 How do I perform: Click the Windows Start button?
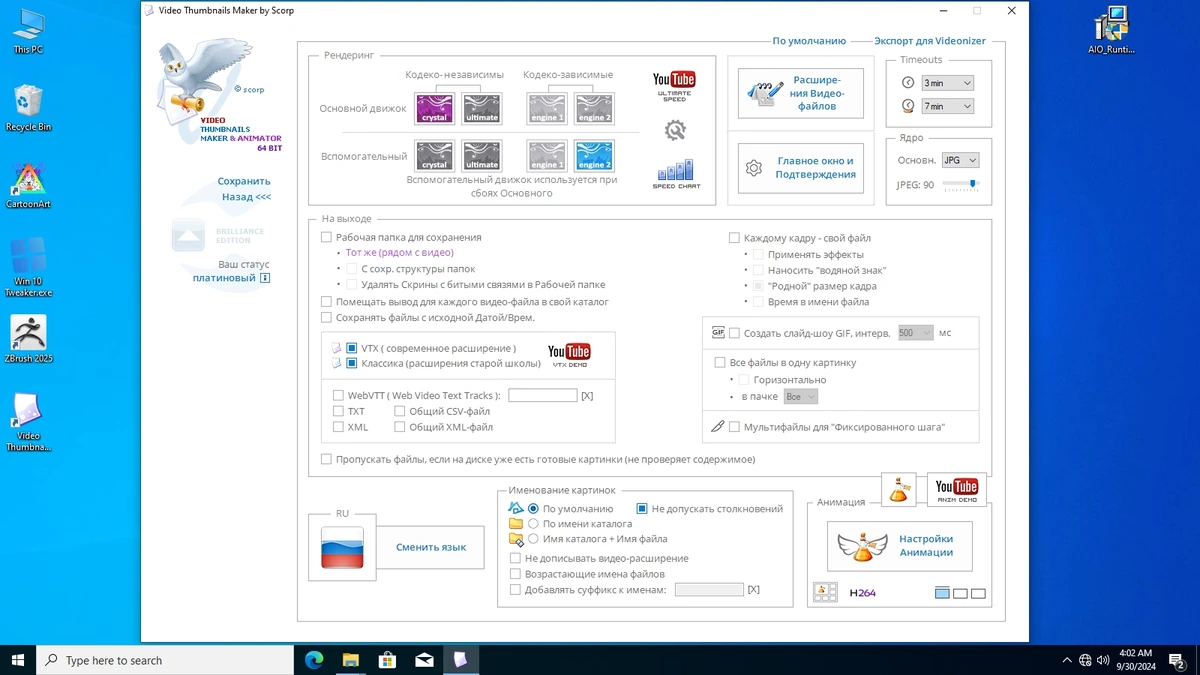pyautogui.click(x=18, y=660)
